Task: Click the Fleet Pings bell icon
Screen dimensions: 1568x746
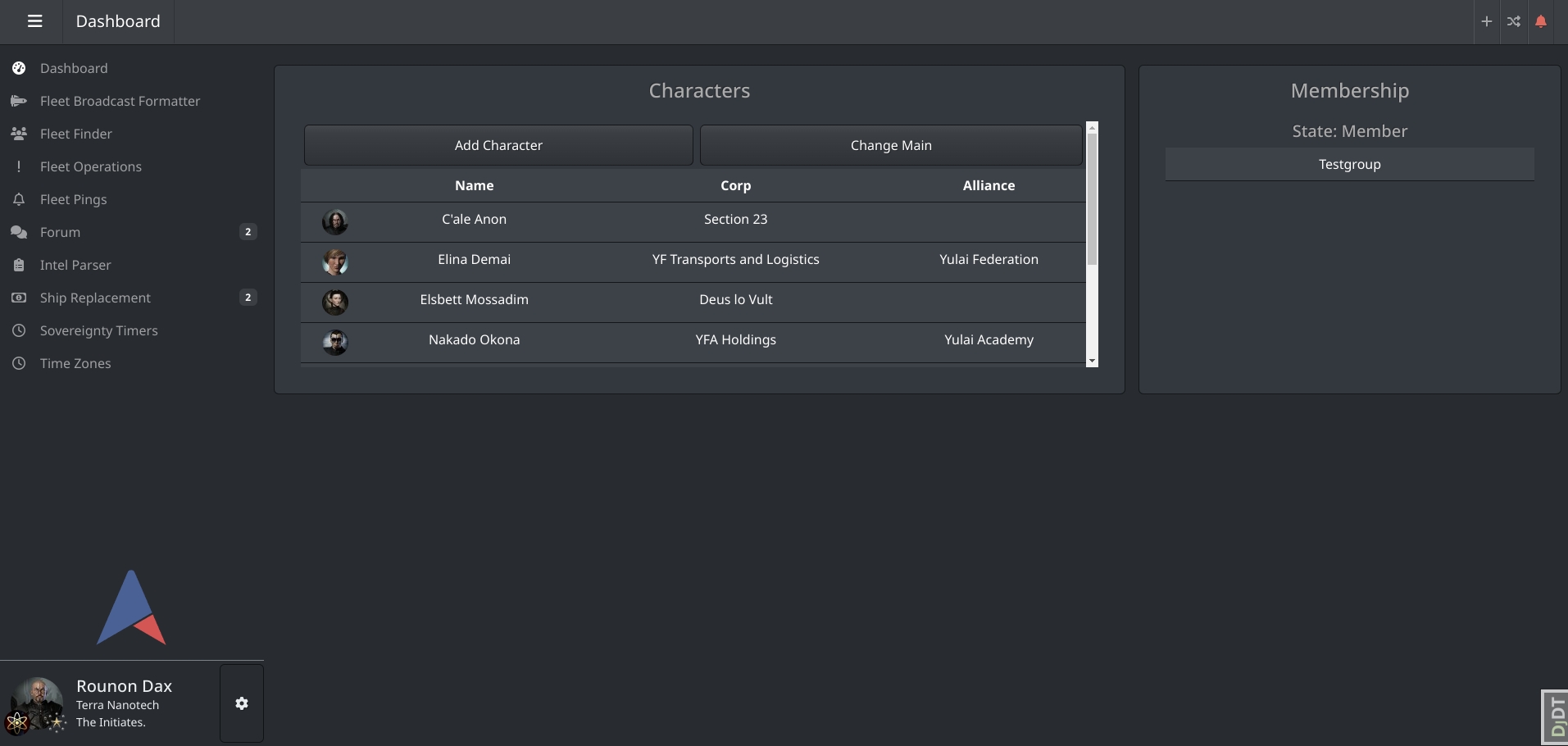Action: pos(18,199)
